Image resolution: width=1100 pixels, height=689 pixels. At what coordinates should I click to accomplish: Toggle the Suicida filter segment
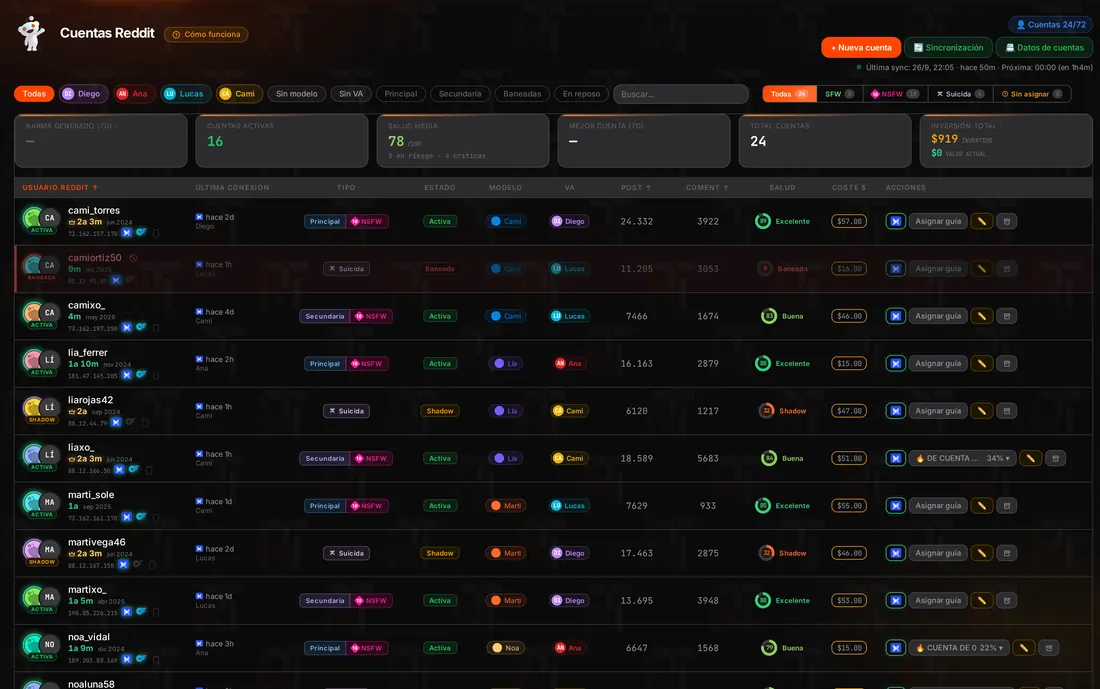(x=960, y=94)
